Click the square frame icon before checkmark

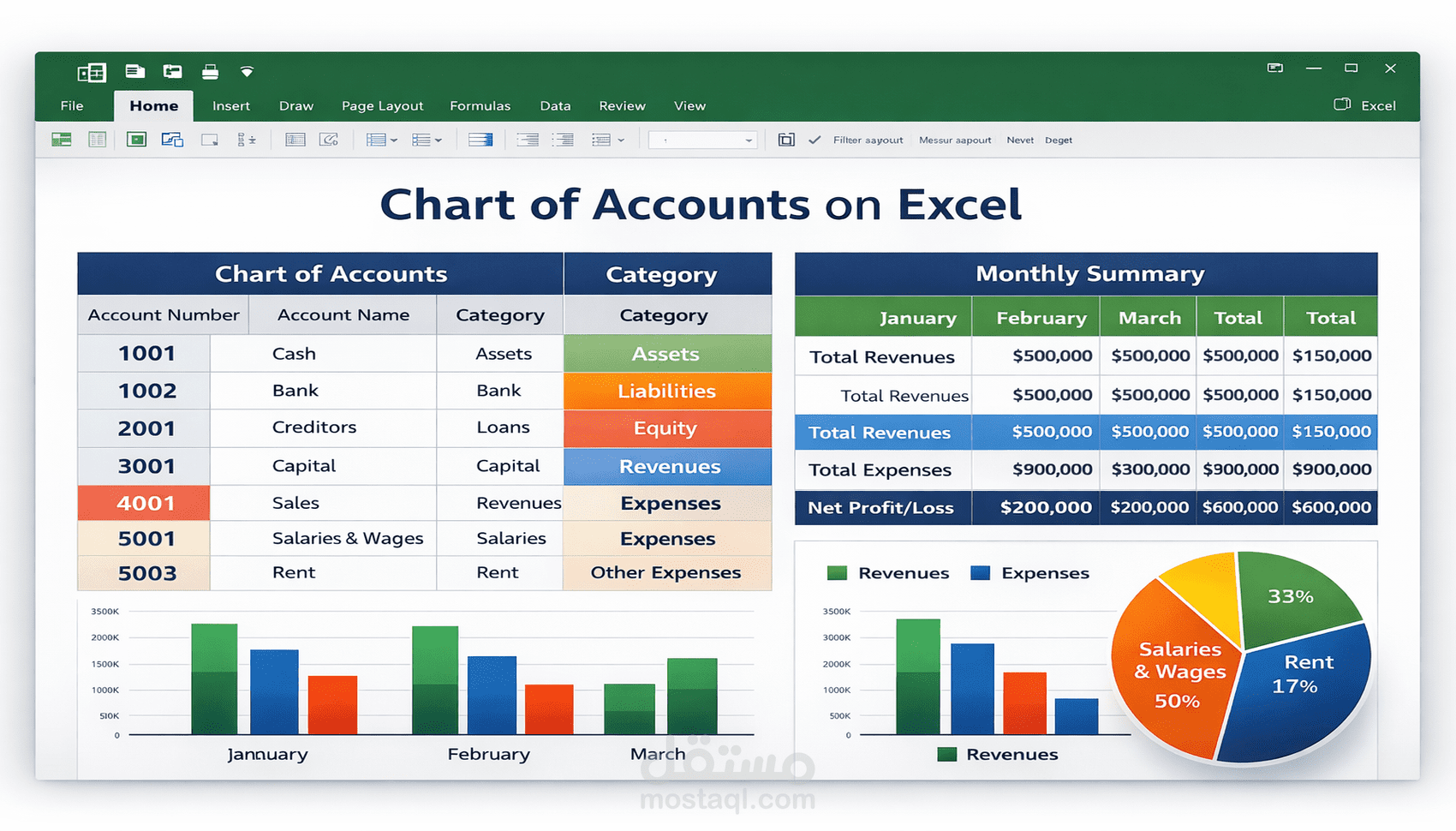(786, 140)
